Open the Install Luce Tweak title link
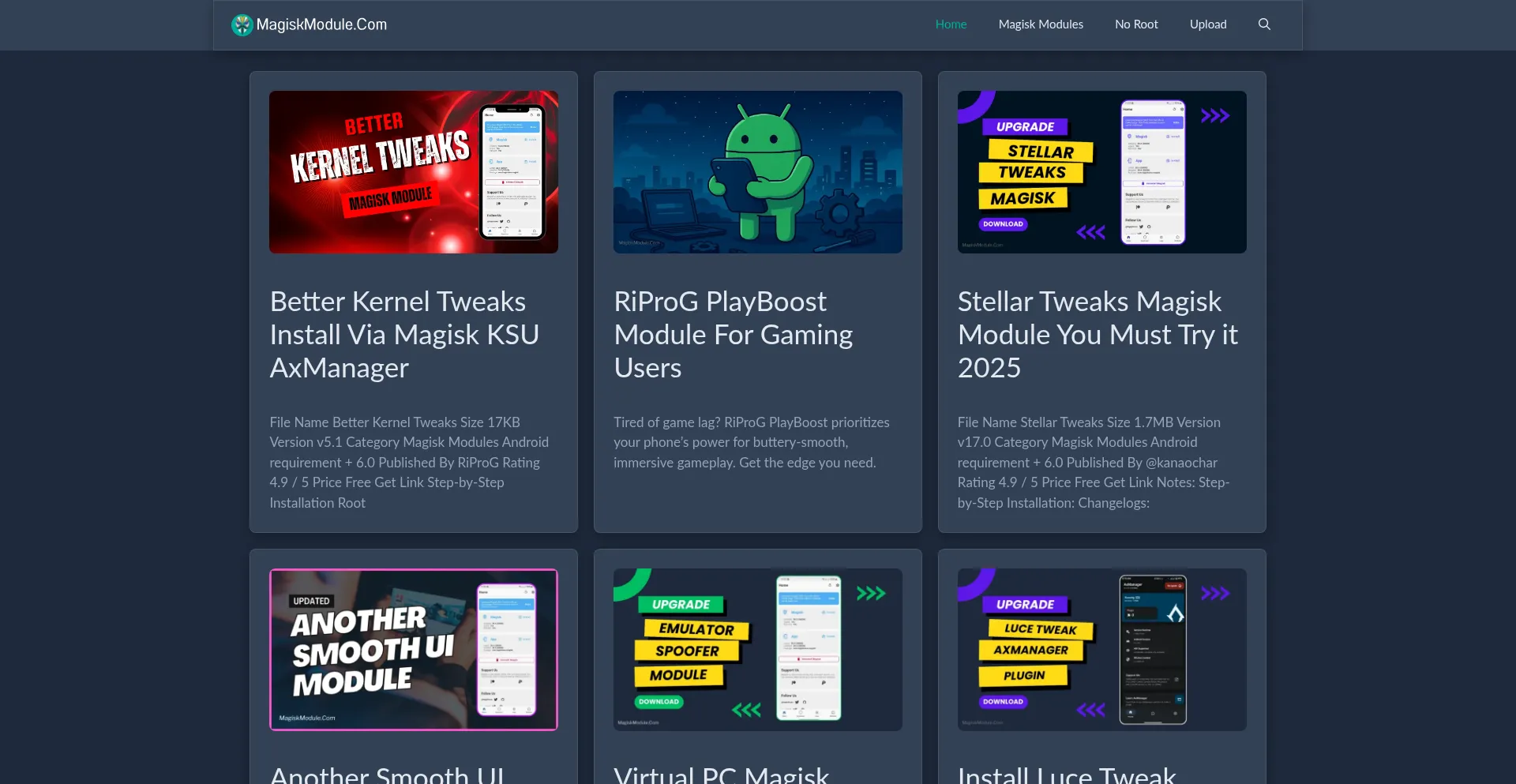This screenshot has height=784, width=1516. [x=1066, y=775]
